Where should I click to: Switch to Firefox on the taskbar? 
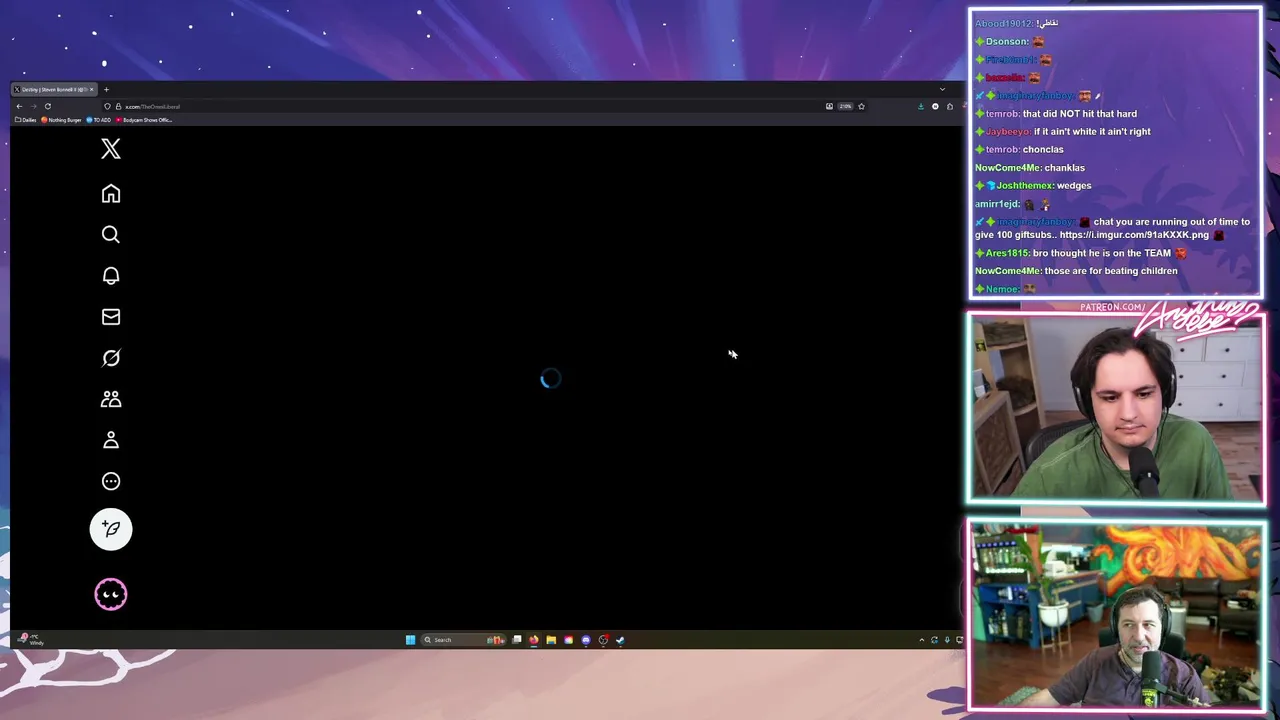pos(534,640)
